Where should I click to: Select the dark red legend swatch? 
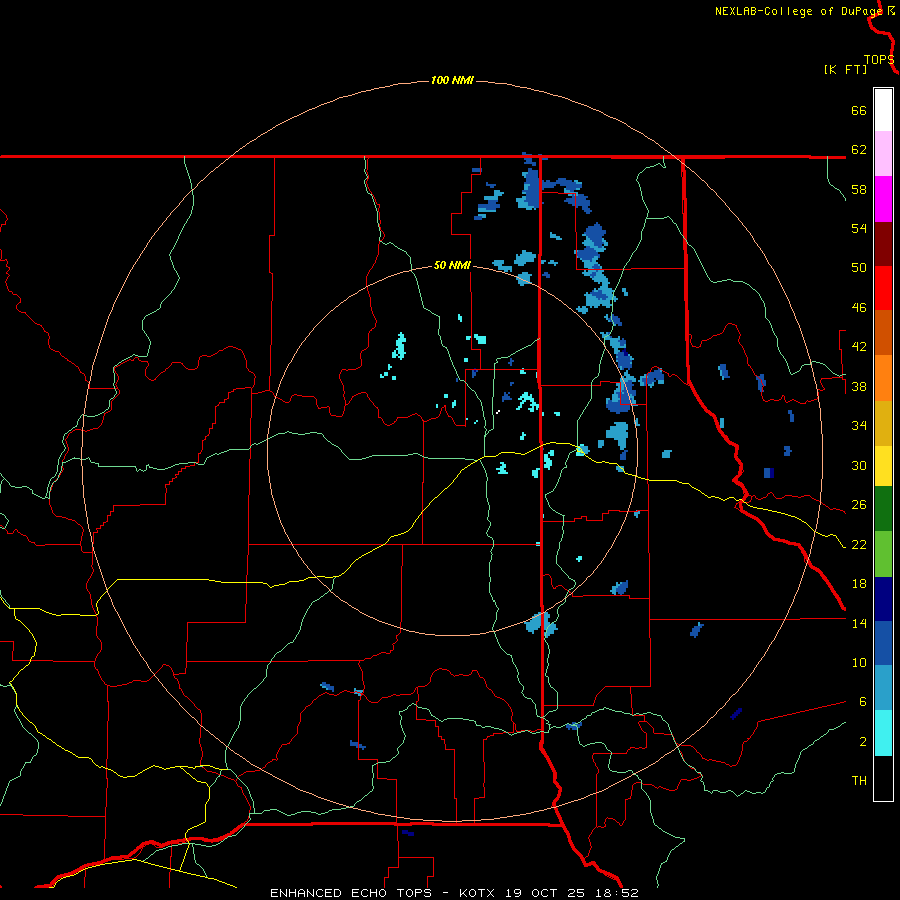click(883, 244)
